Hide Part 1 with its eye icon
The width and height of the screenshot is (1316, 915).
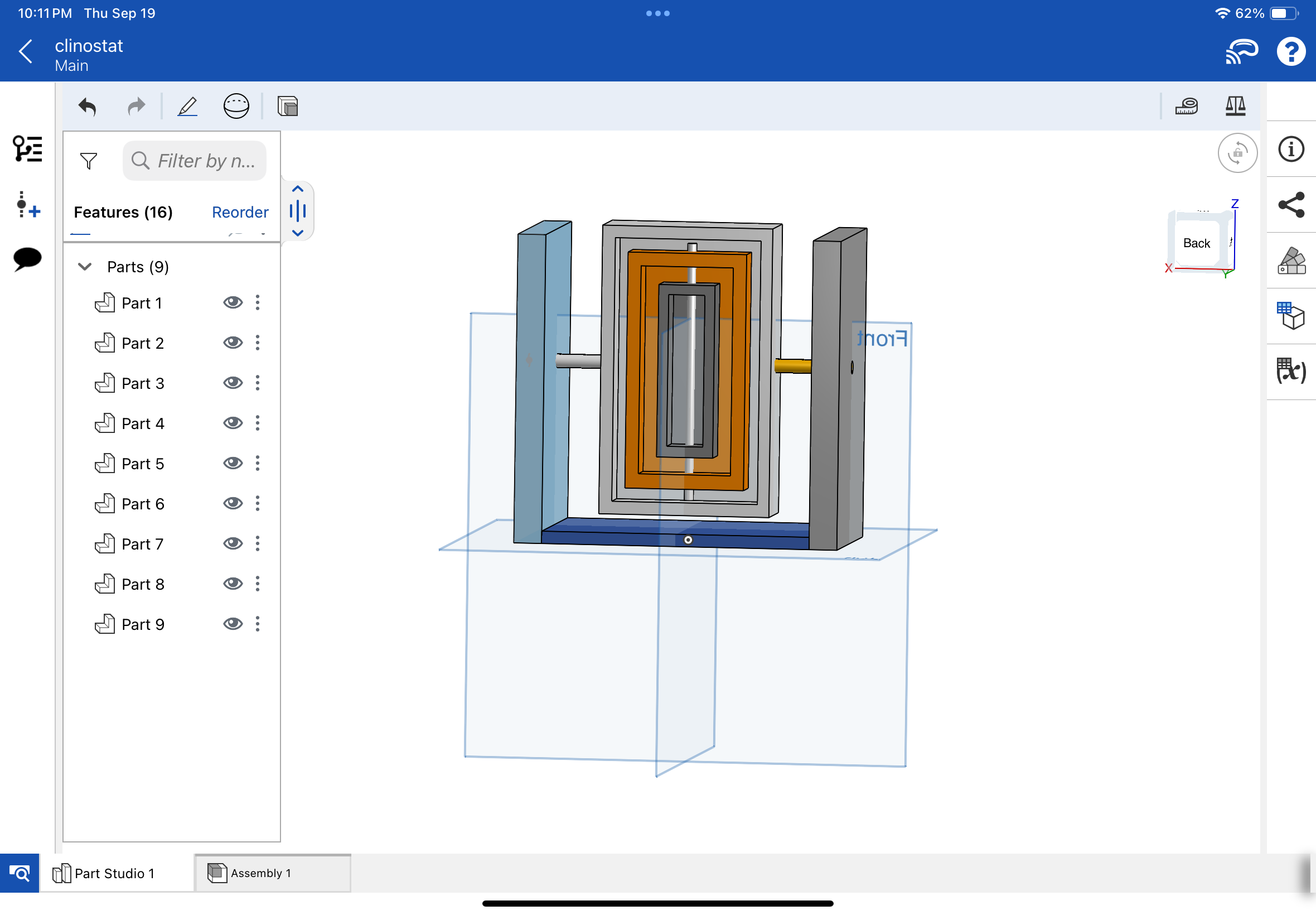coord(233,303)
